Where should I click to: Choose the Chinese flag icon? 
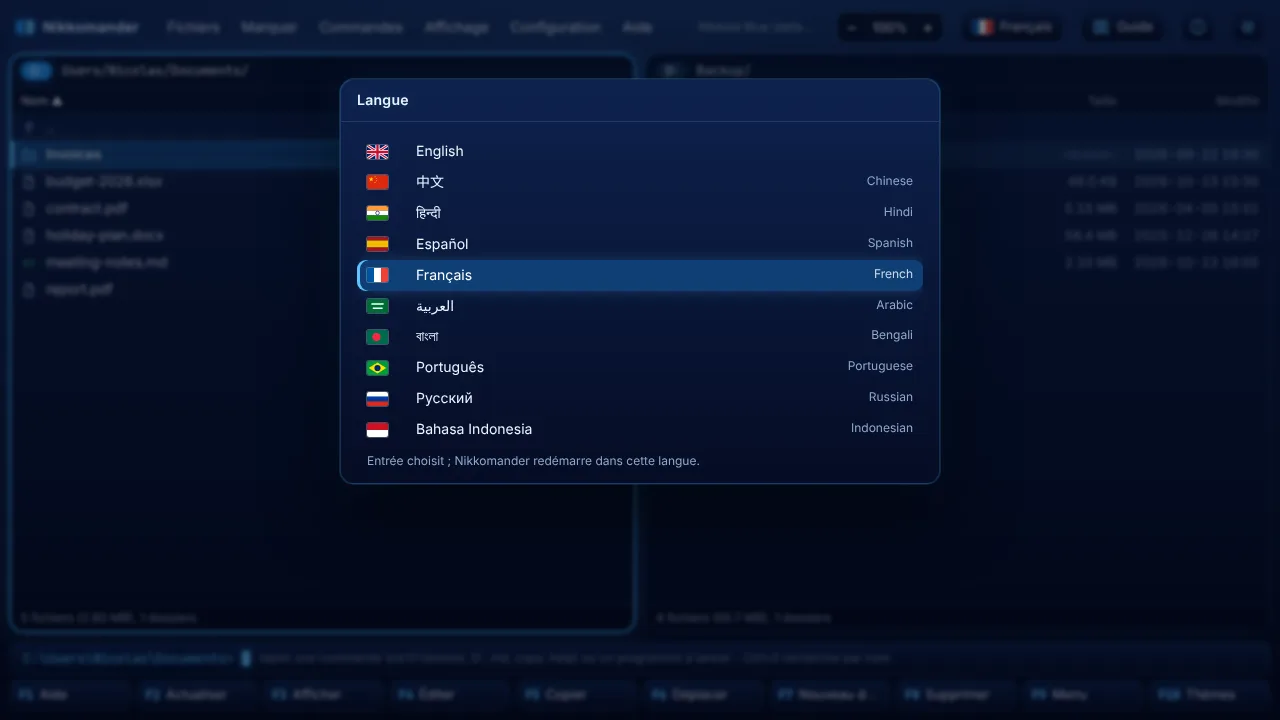pyautogui.click(x=377, y=182)
